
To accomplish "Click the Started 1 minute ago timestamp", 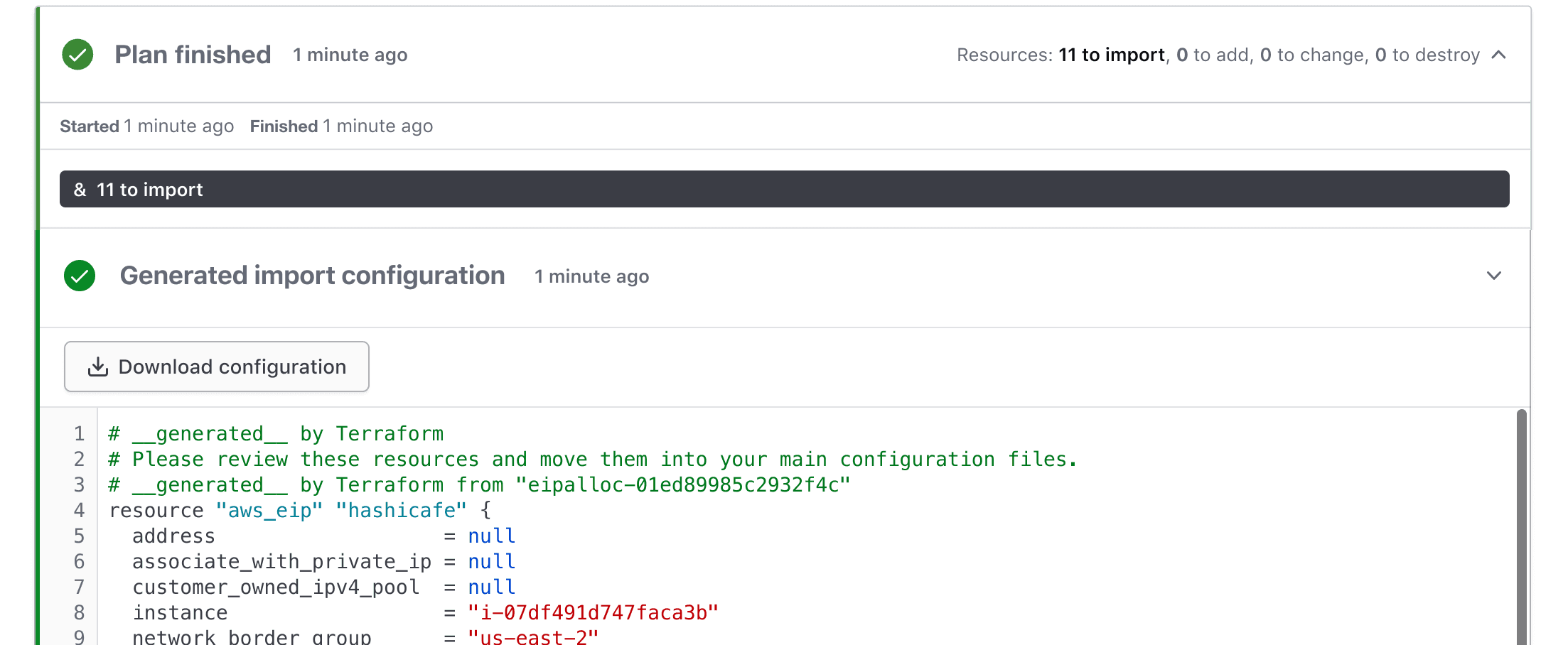I will tap(146, 126).
